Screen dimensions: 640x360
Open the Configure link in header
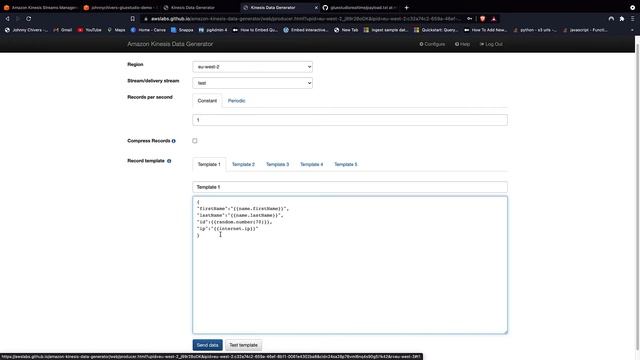[432, 44]
